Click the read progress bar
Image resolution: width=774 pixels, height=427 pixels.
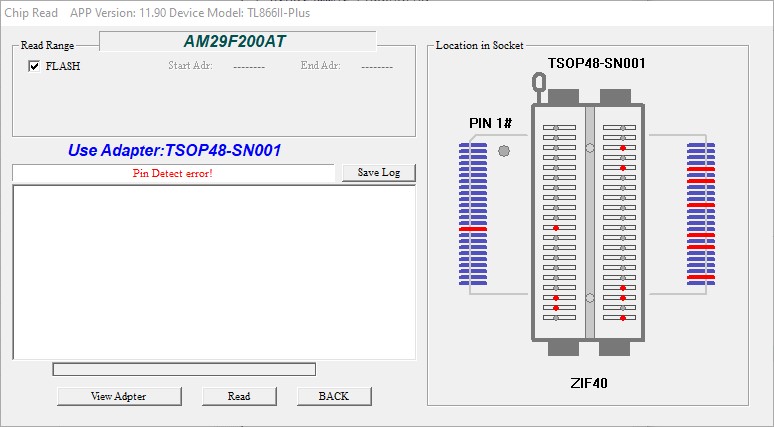pyautogui.click(x=184, y=369)
